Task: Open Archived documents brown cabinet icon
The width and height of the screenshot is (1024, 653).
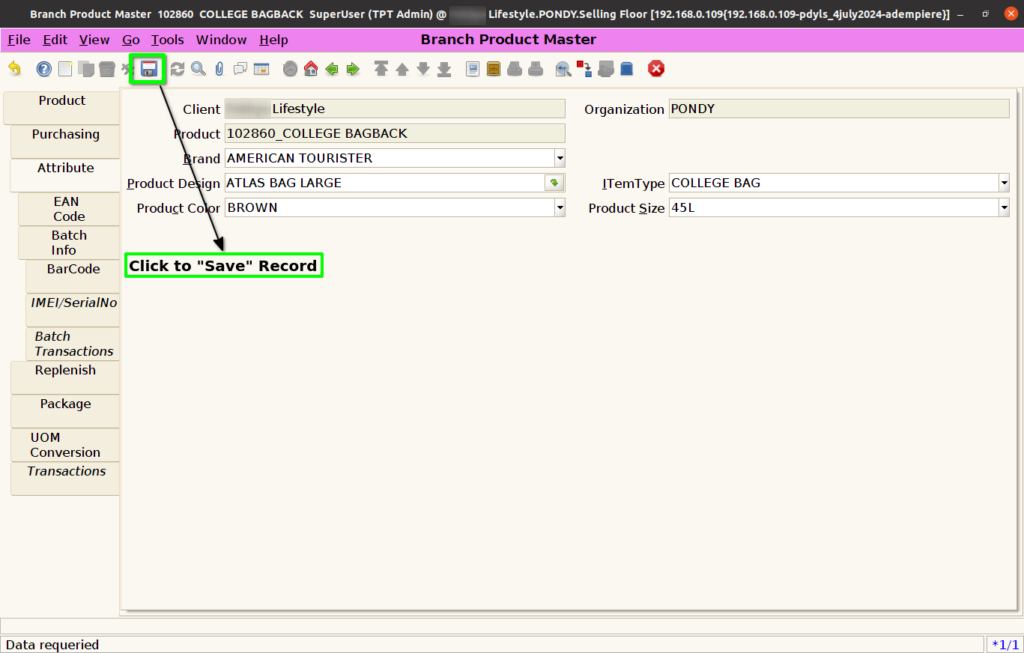Action: [x=494, y=69]
